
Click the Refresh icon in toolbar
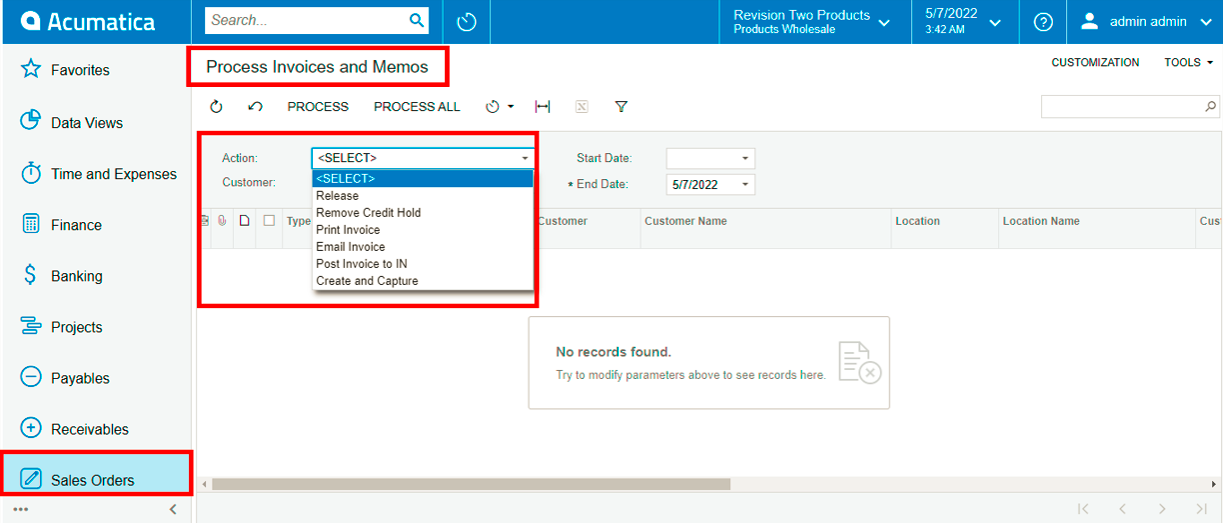point(216,106)
